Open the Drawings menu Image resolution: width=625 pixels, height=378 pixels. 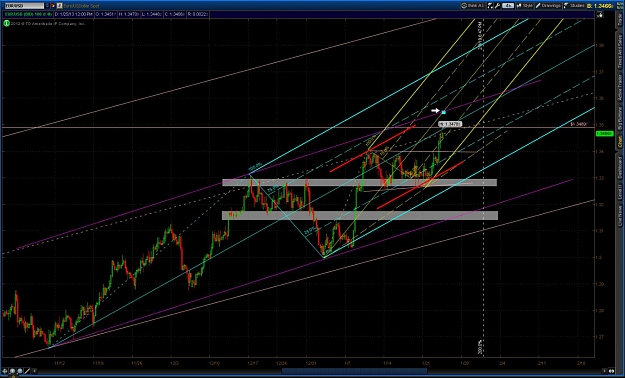(x=548, y=6)
